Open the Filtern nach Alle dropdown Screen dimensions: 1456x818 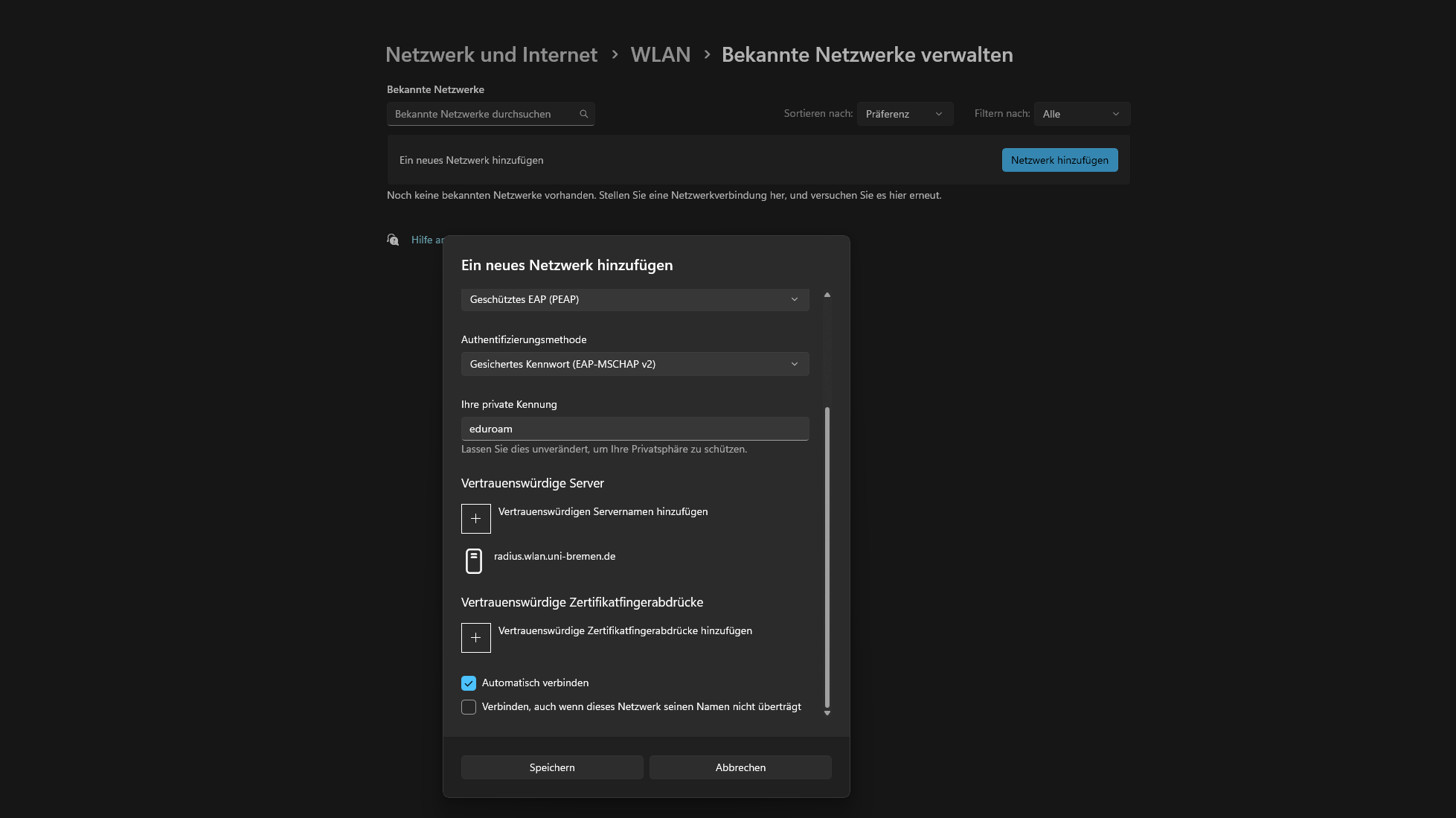click(1081, 114)
